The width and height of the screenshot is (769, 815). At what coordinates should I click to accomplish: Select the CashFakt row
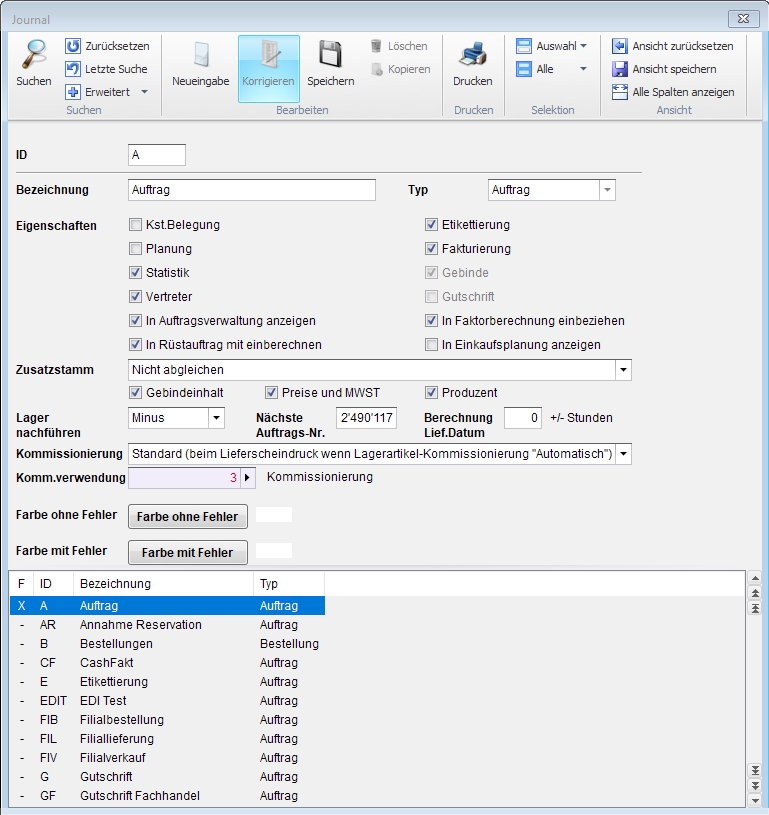coord(167,663)
